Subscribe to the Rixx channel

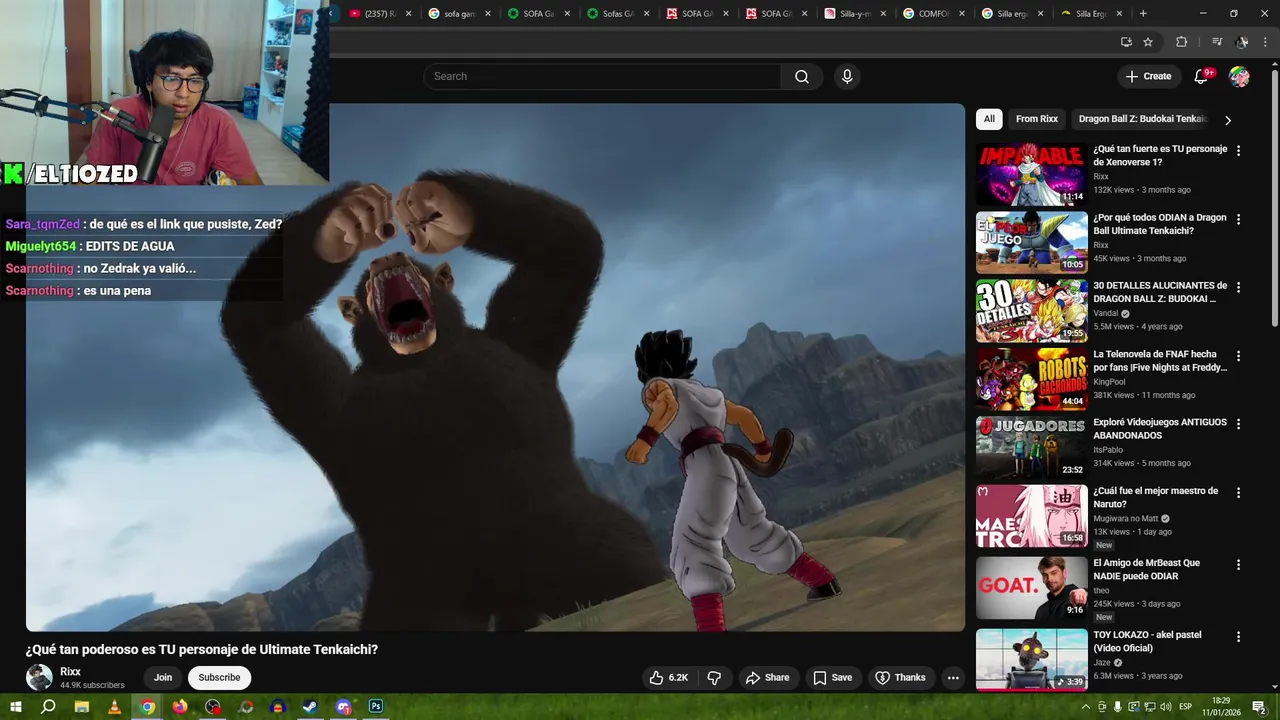tap(219, 677)
